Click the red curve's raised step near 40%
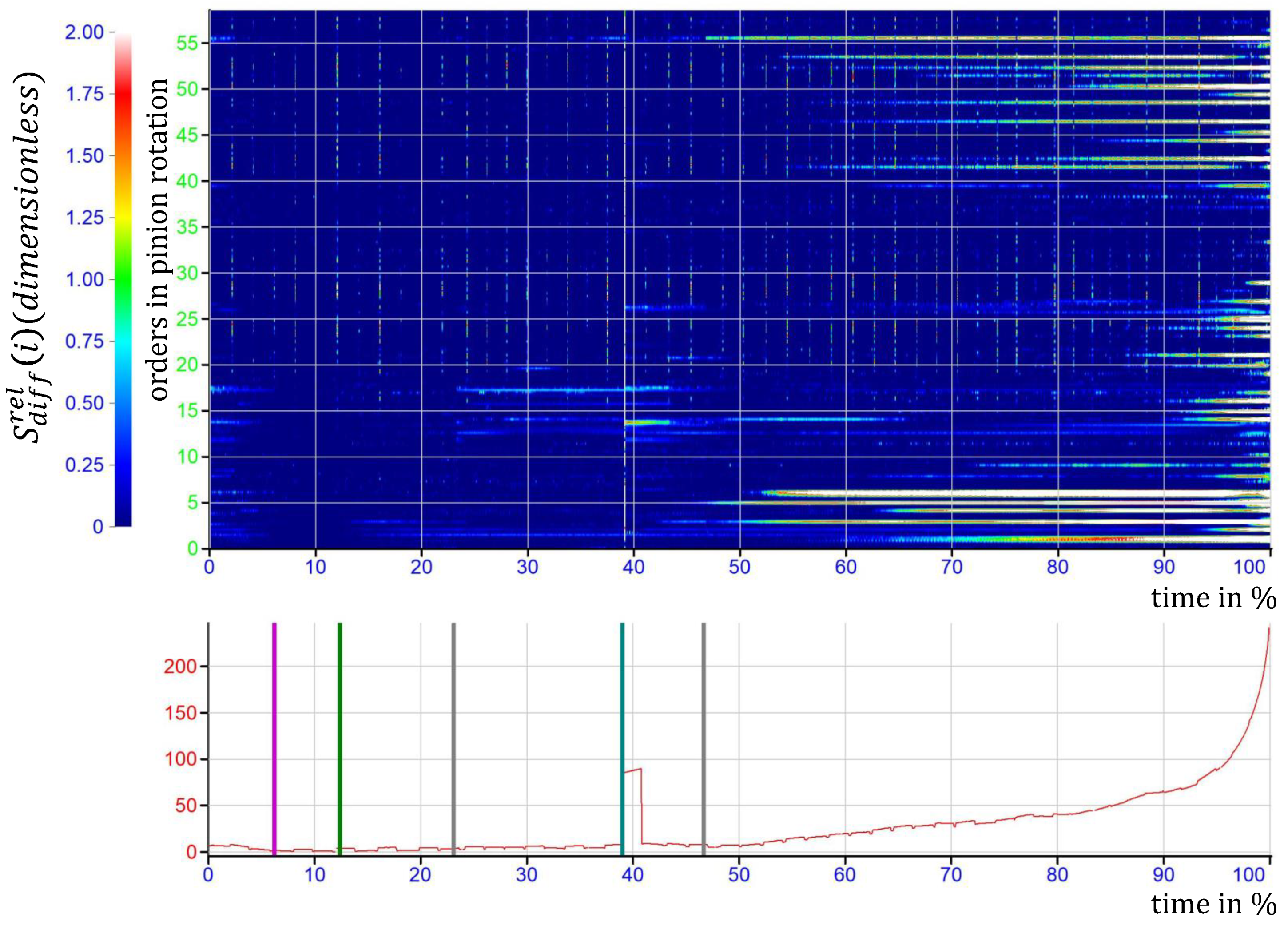The width and height of the screenshot is (1288, 929). 632,770
